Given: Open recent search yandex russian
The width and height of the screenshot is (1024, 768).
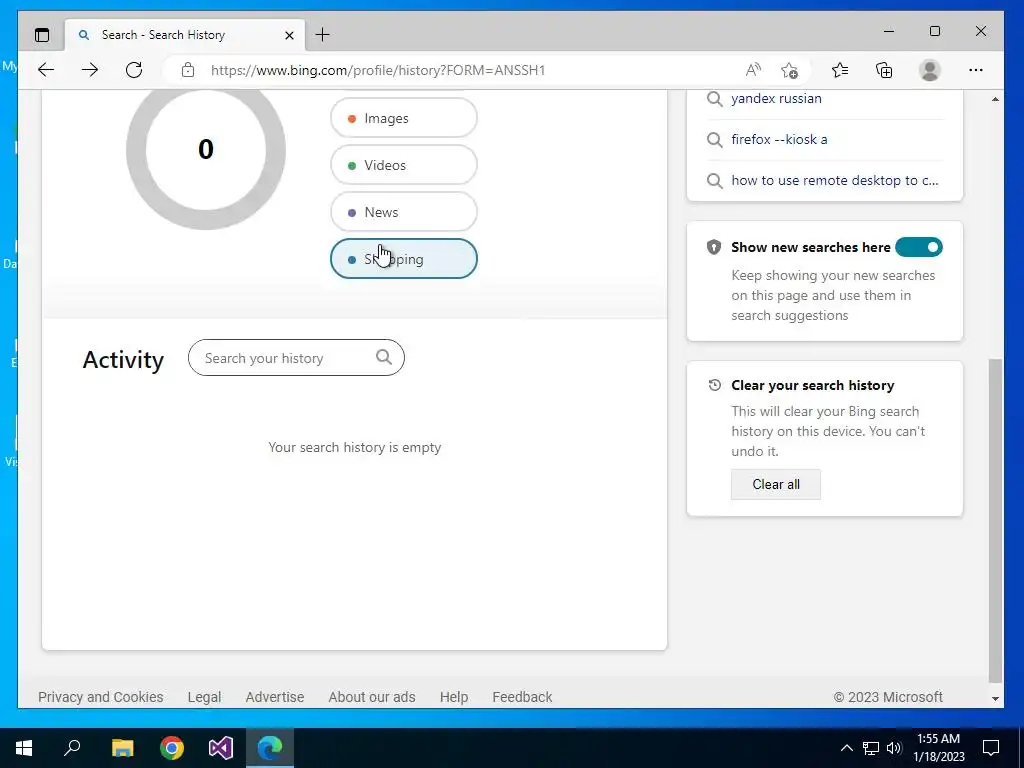Looking at the screenshot, I should point(776,99).
